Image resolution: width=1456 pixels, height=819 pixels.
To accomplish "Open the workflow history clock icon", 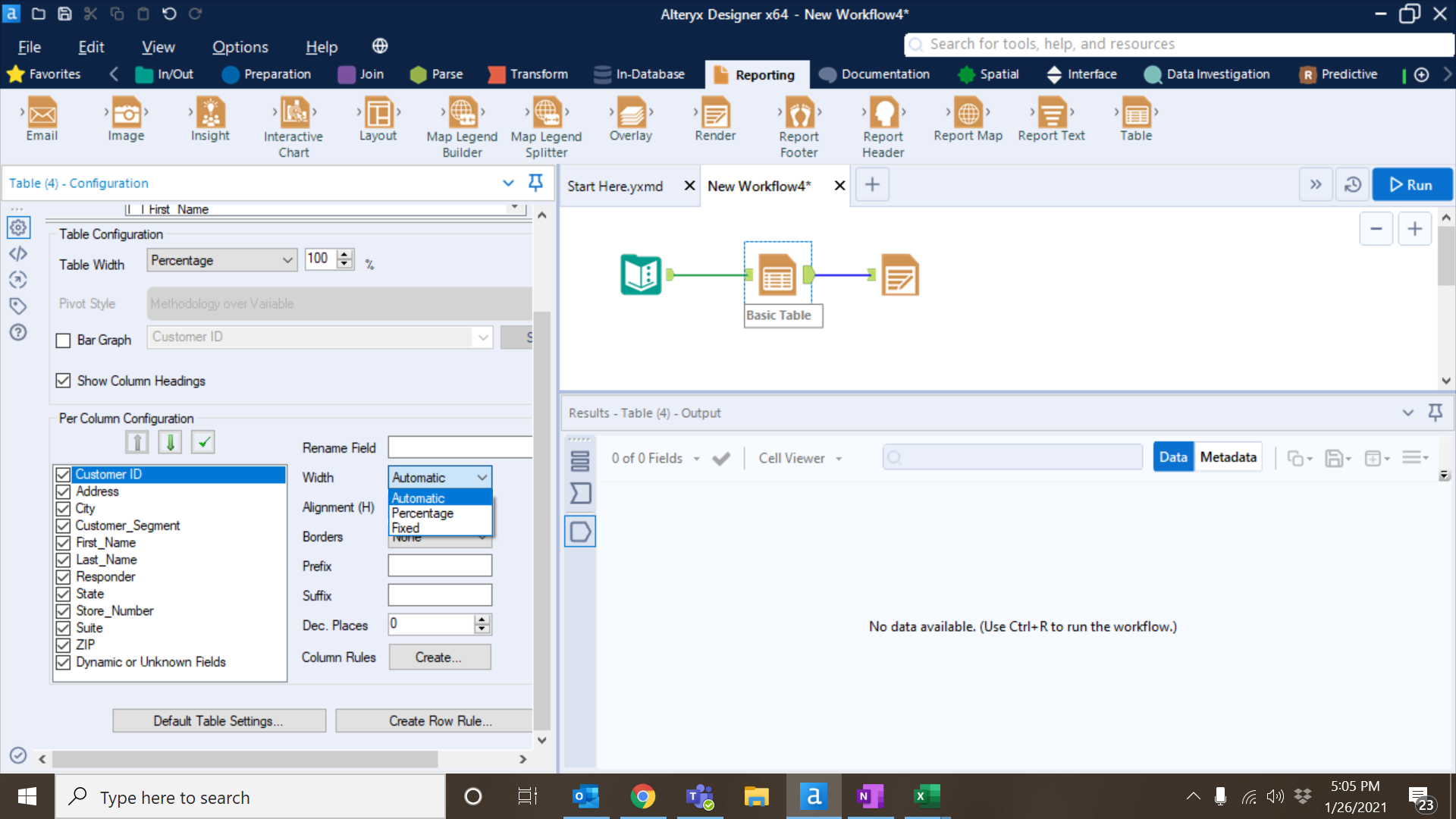I will [x=1352, y=185].
